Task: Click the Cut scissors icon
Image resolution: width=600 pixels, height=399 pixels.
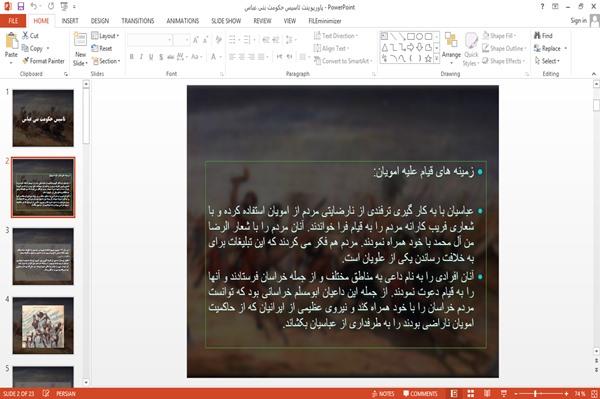Action: coord(25,36)
